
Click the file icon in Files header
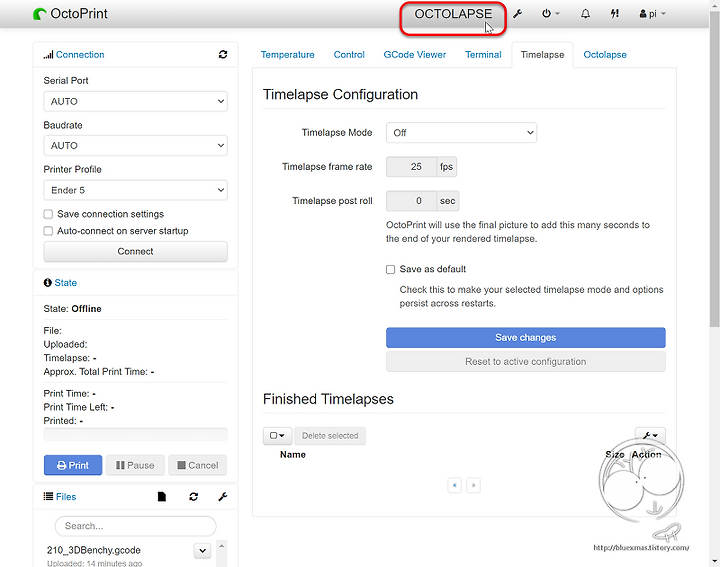click(162, 496)
